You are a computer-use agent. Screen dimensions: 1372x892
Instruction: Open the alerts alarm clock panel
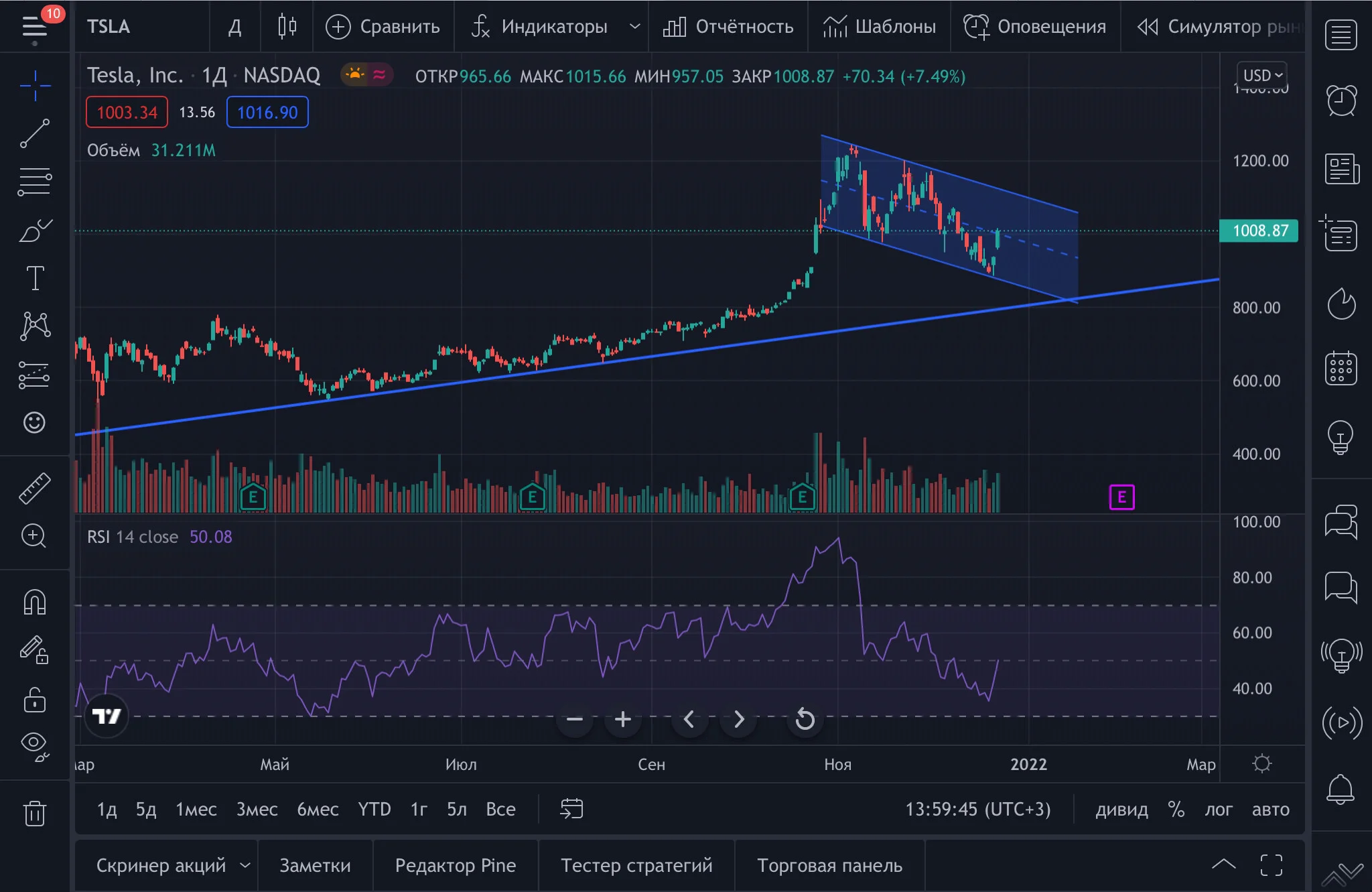[1341, 101]
